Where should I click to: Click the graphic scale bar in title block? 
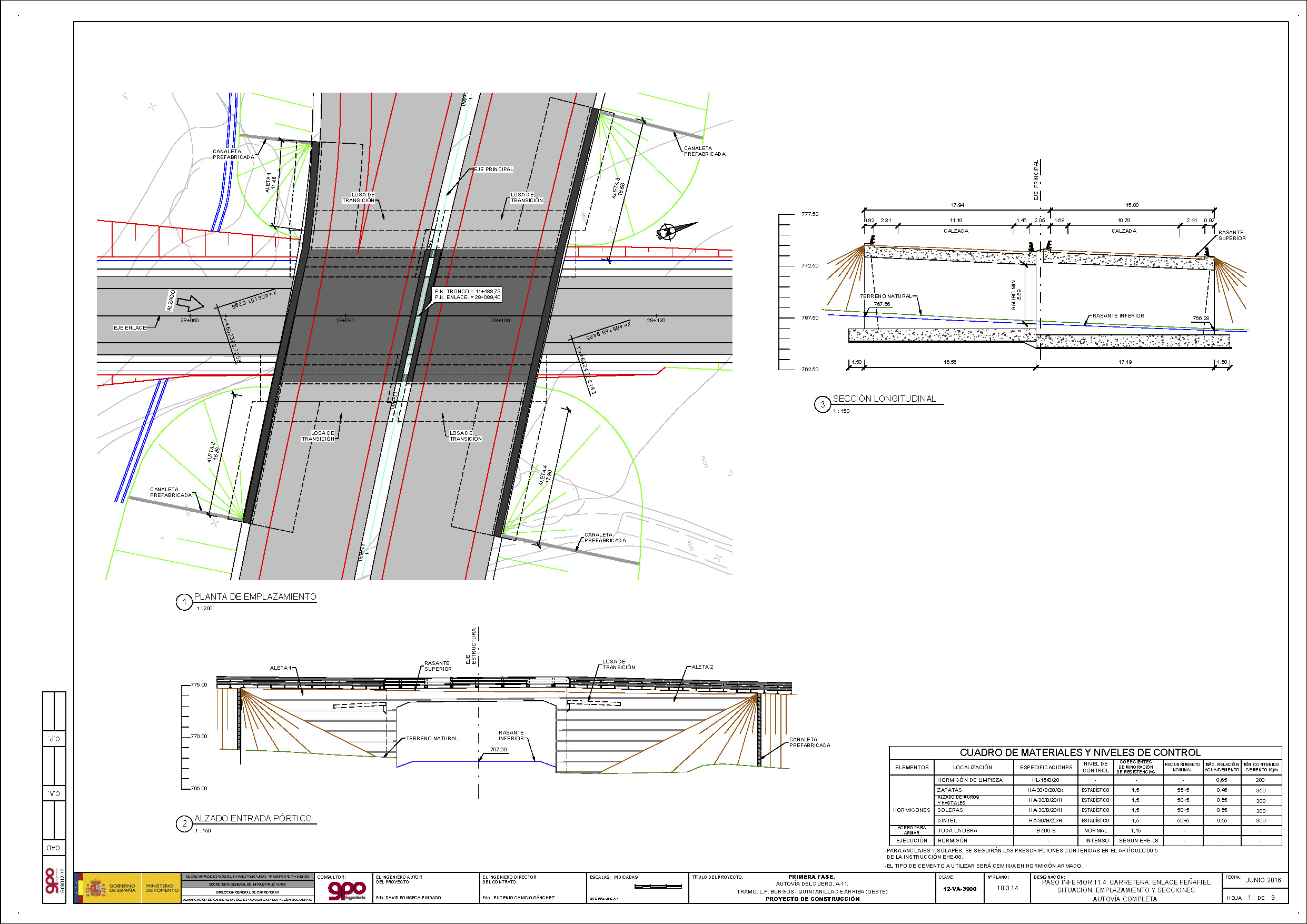pos(658,887)
